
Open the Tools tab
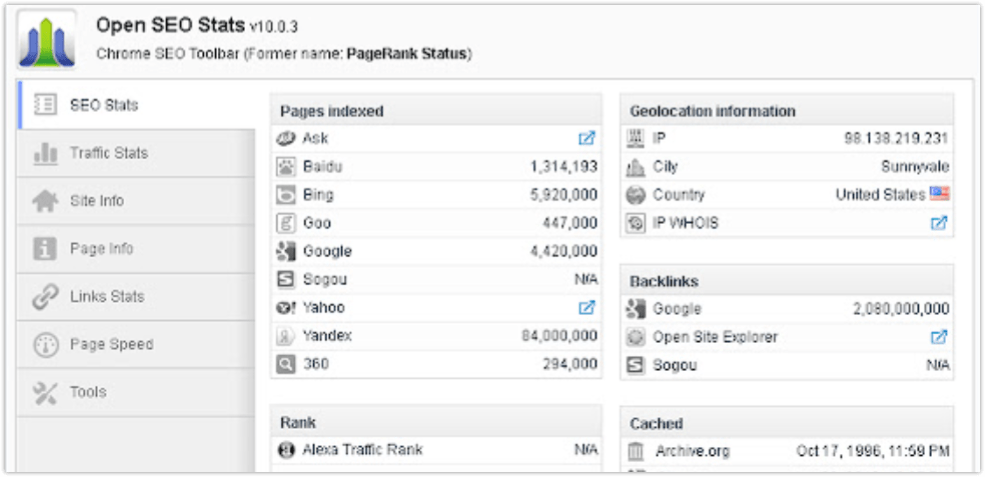[136, 392]
